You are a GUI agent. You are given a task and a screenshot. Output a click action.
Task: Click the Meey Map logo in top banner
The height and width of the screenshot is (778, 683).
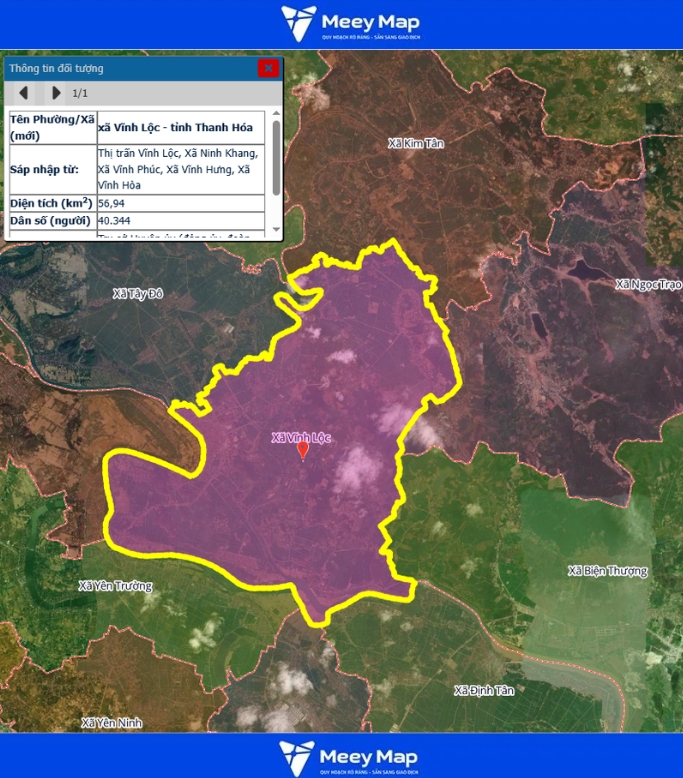350,24
